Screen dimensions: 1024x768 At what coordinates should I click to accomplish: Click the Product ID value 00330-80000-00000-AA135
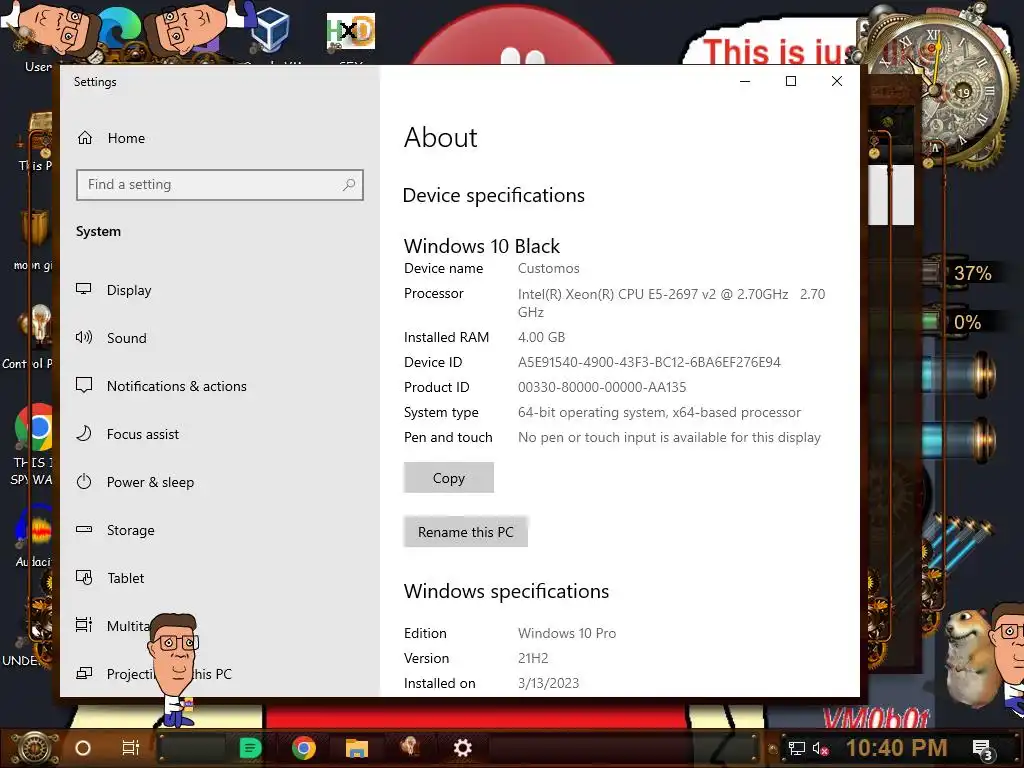(x=602, y=387)
